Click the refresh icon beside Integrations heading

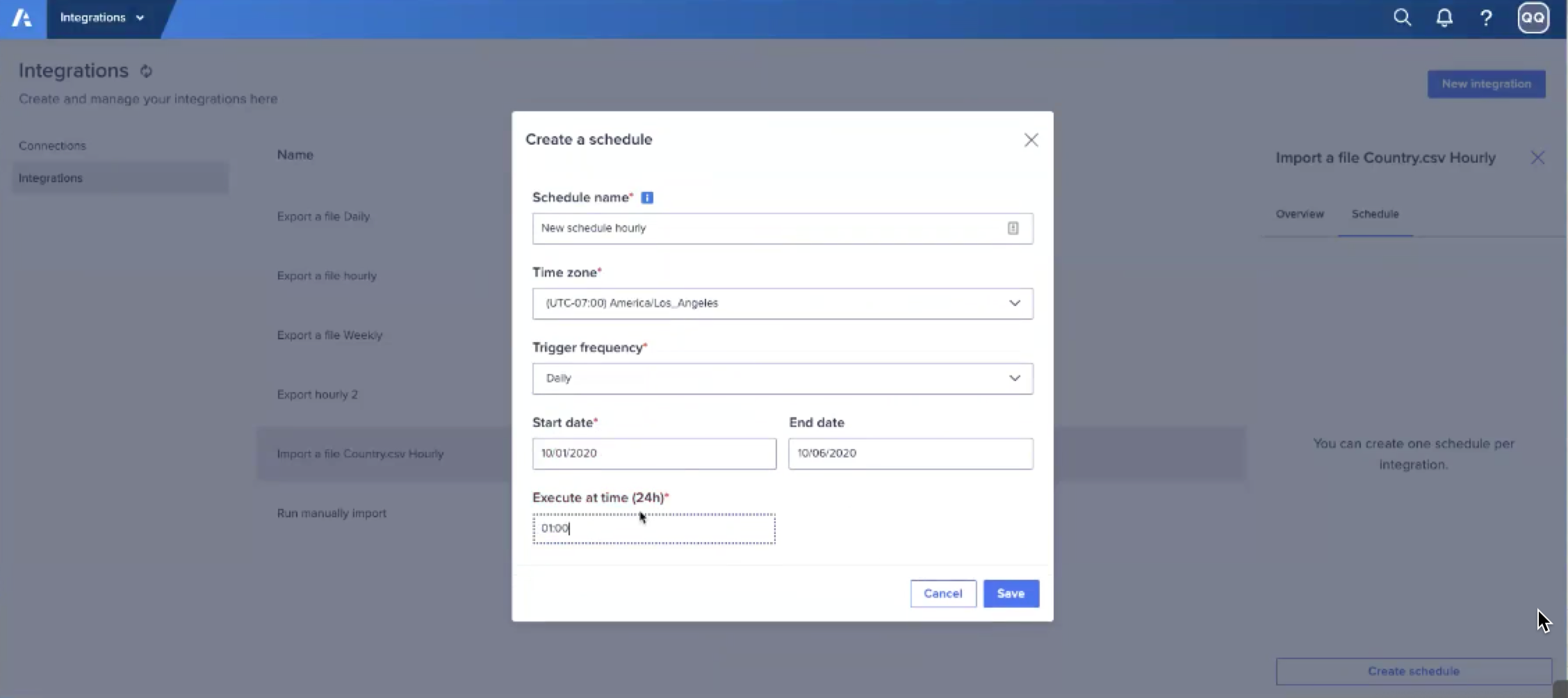tap(146, 71)
